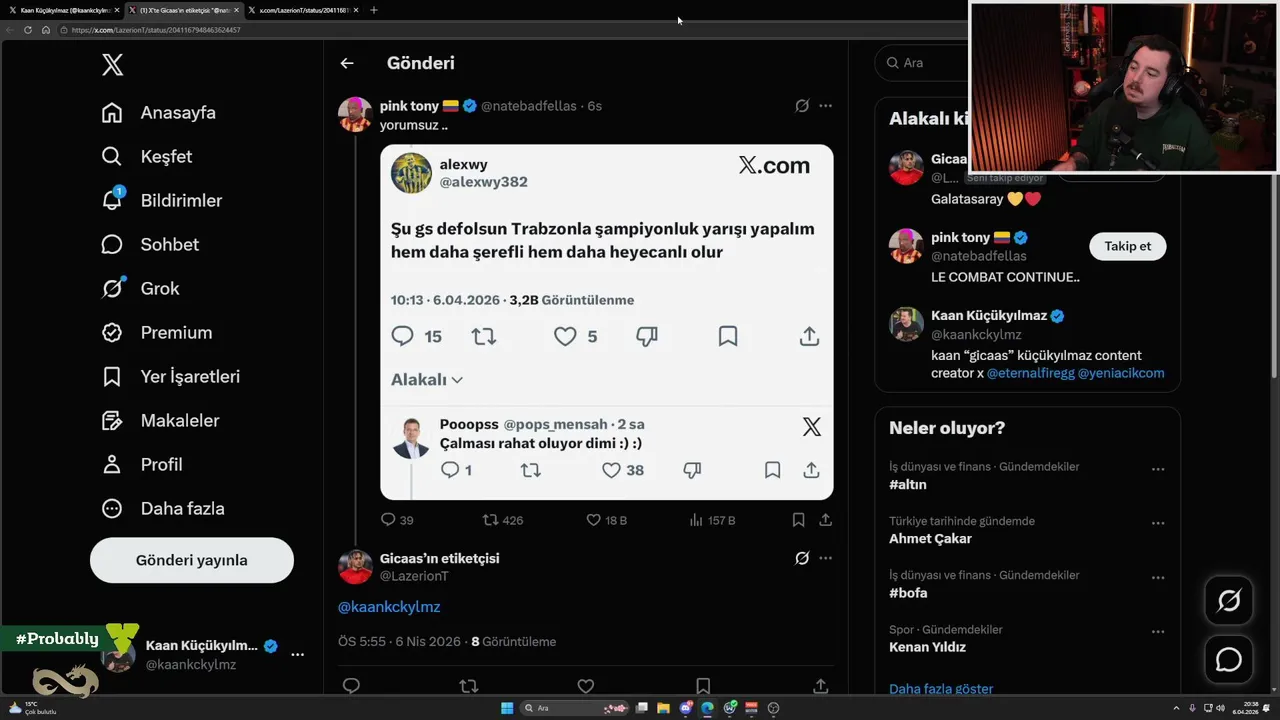Viewport: 1280px width, 720px height.
Task: Switch to Kaan Küçükyılmaz browser tab
Action: click(x=63, y=10)
